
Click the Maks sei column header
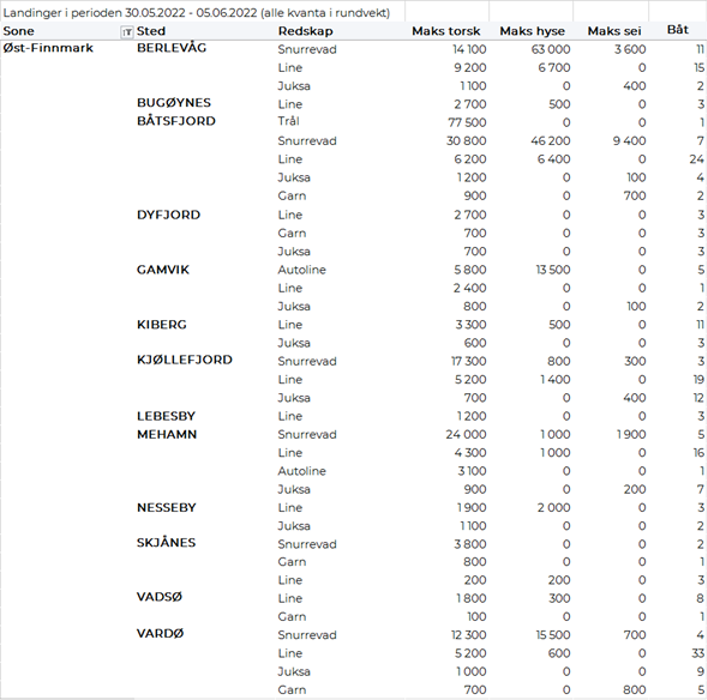tap(610, 32)
